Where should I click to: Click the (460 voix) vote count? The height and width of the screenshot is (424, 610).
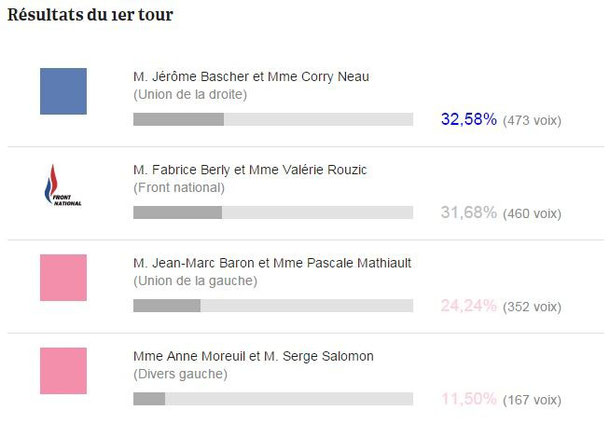(532, 214)
